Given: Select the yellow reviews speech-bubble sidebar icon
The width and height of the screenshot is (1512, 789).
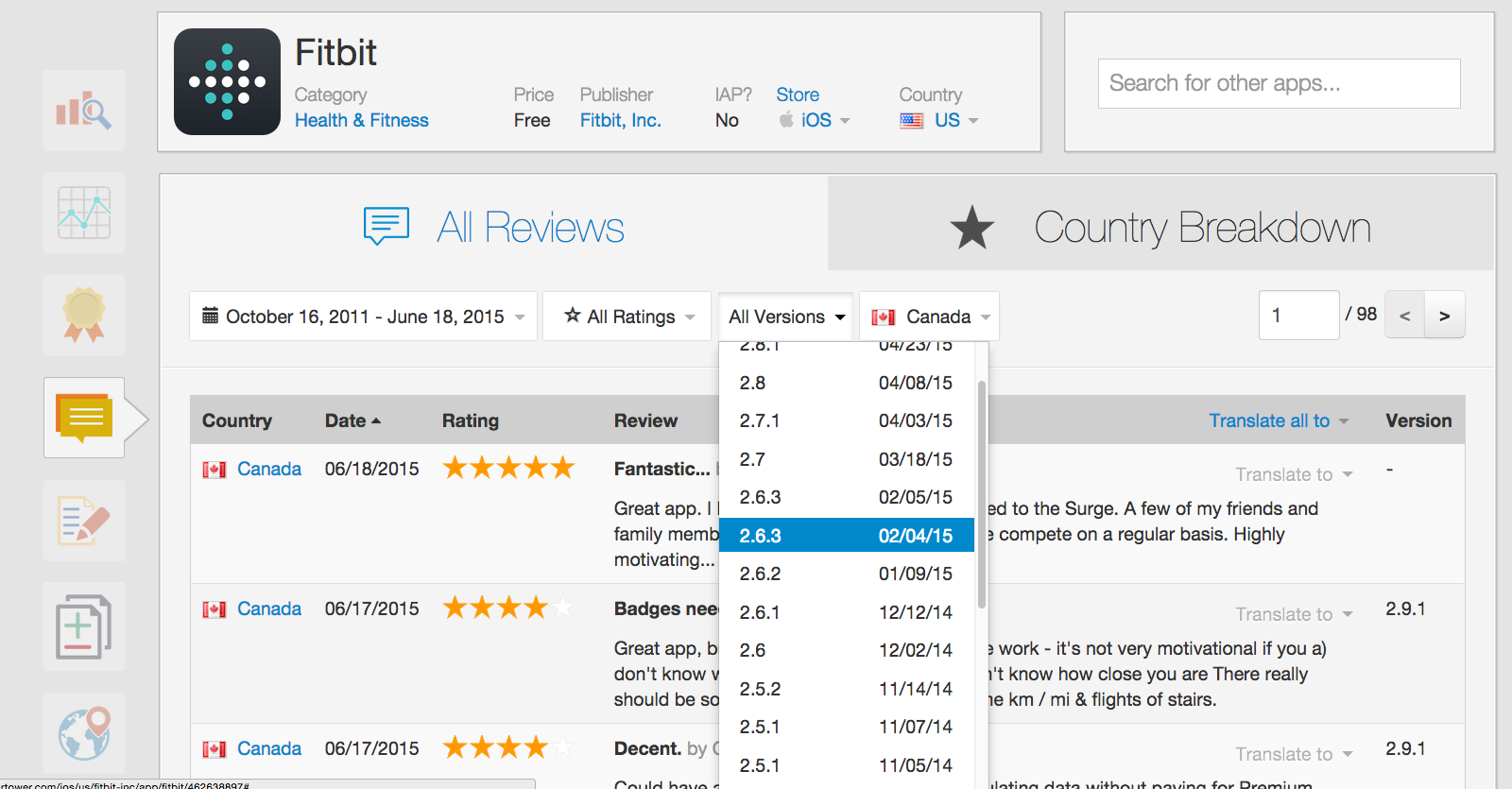Looking at the screenshot, I should [84, 418].
